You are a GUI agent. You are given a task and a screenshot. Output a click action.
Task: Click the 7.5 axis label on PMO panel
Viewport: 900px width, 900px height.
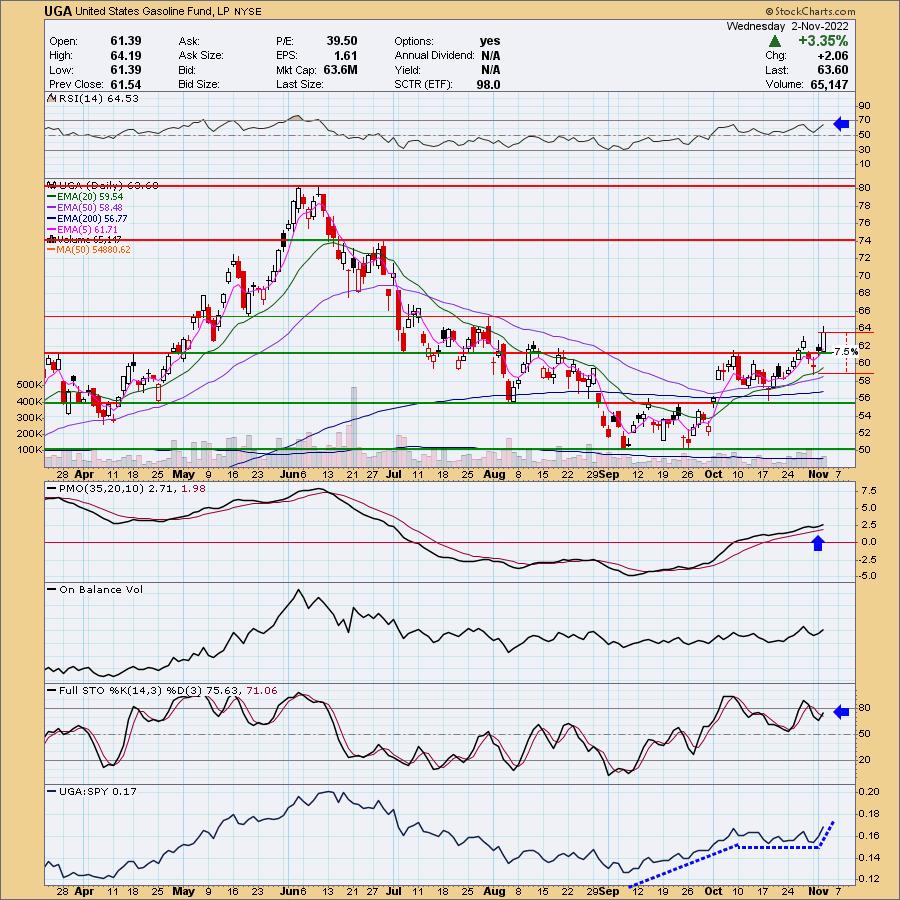click(869, 491)
